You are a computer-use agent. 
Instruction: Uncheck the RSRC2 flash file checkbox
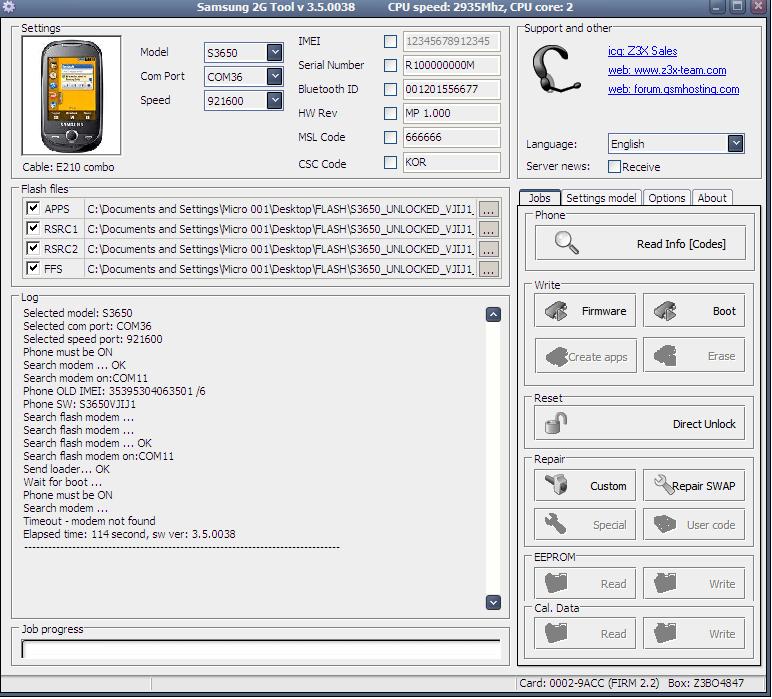(x=33, y=248)
